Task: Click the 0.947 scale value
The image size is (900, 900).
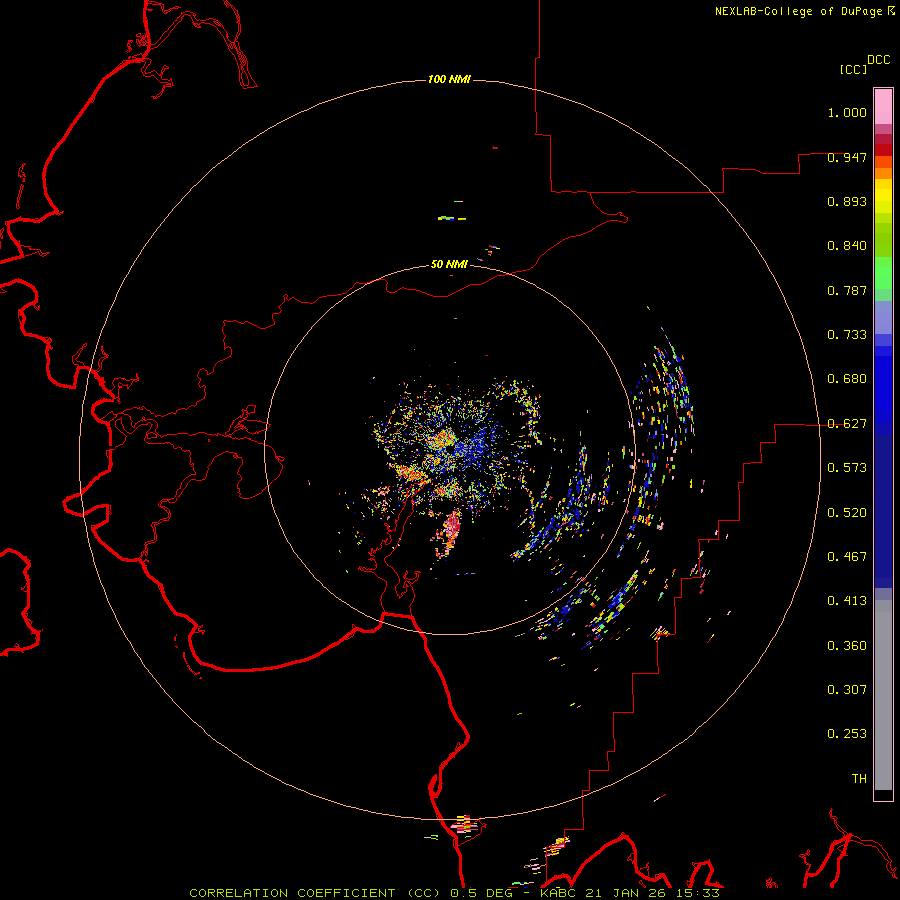Action: (847, 157)
